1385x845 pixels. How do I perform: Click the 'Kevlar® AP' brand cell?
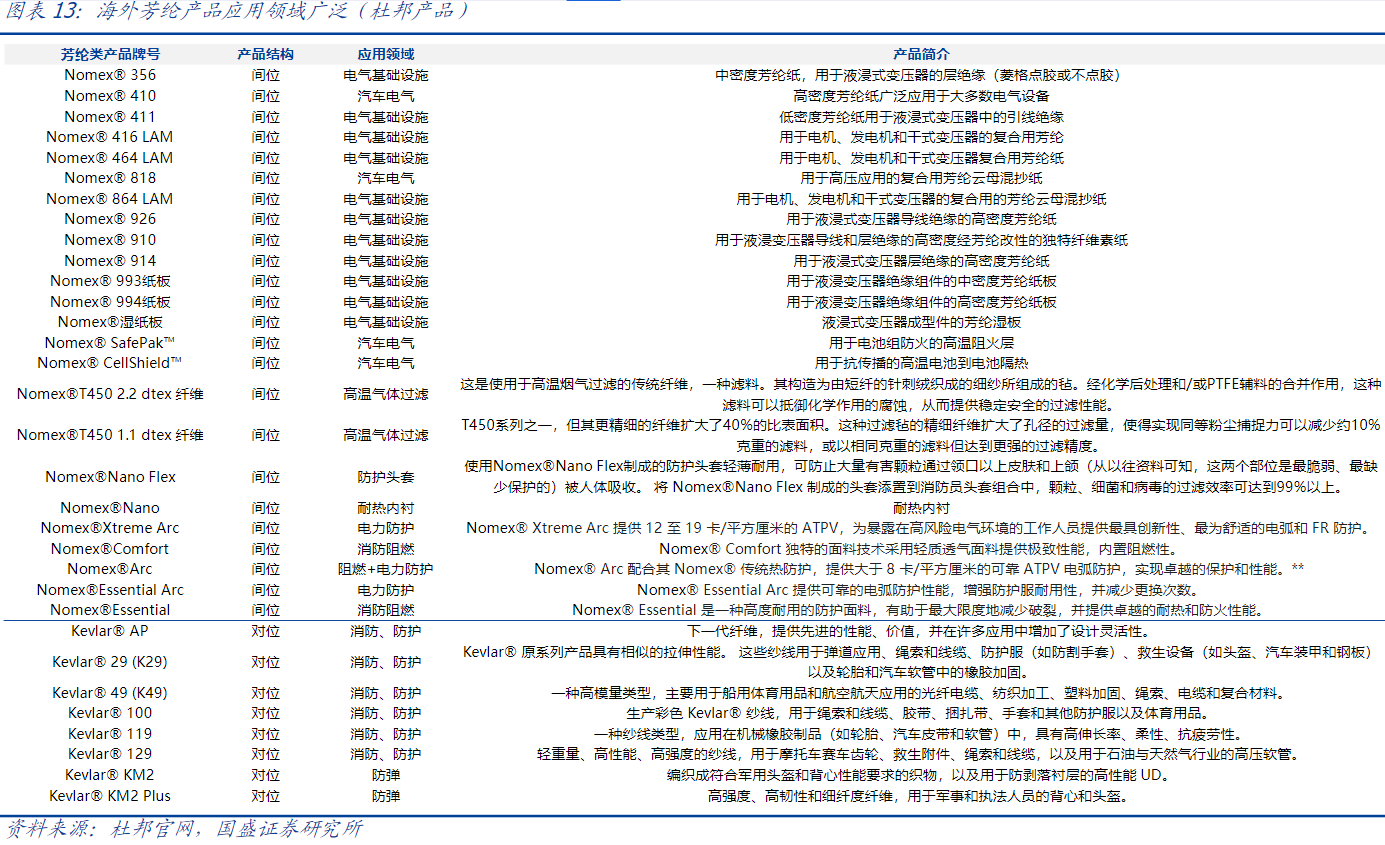pyautogui.click(x=110, y=631)
